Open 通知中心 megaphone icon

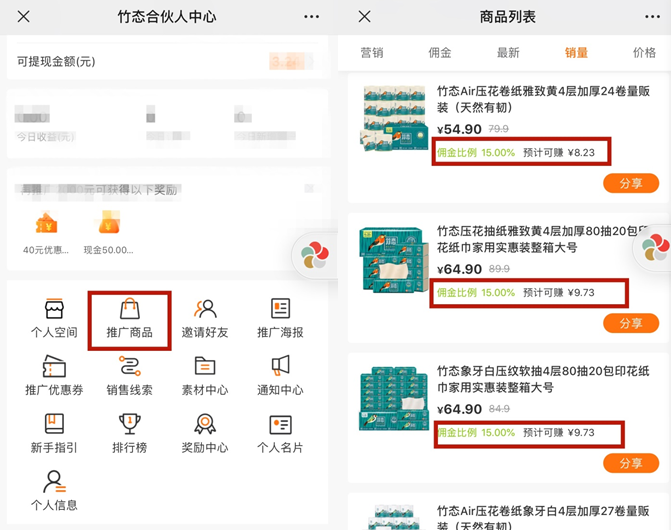(x=280, y=376)
